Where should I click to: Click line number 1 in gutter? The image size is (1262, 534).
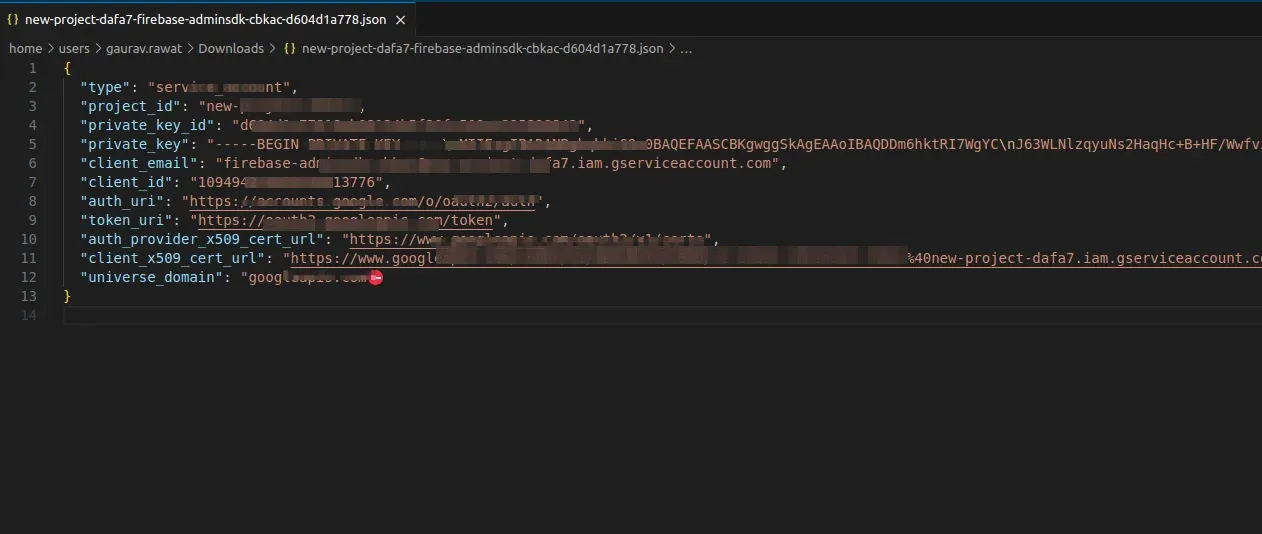click(x=33, y=68)
